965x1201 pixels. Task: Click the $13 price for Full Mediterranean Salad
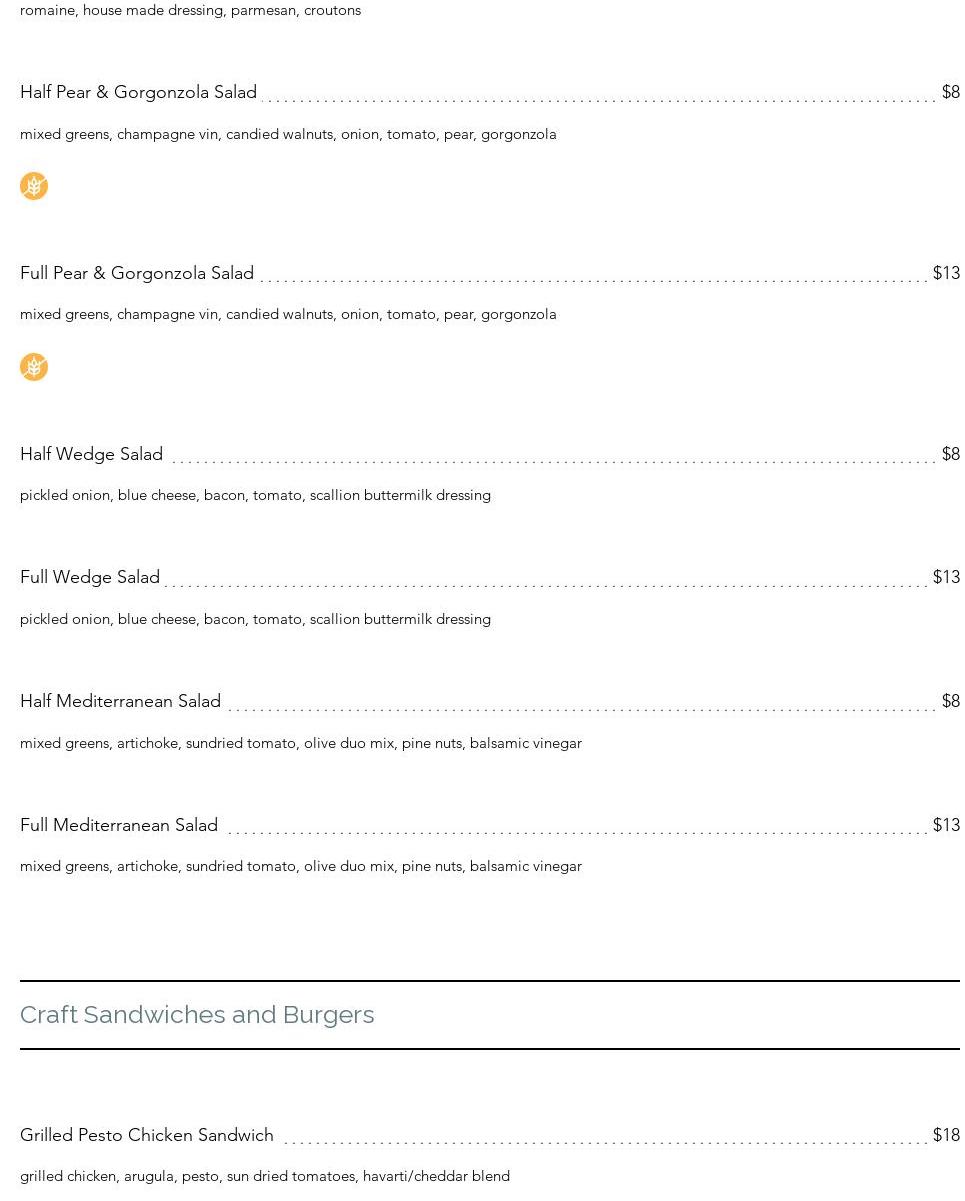tap(946, 825)
